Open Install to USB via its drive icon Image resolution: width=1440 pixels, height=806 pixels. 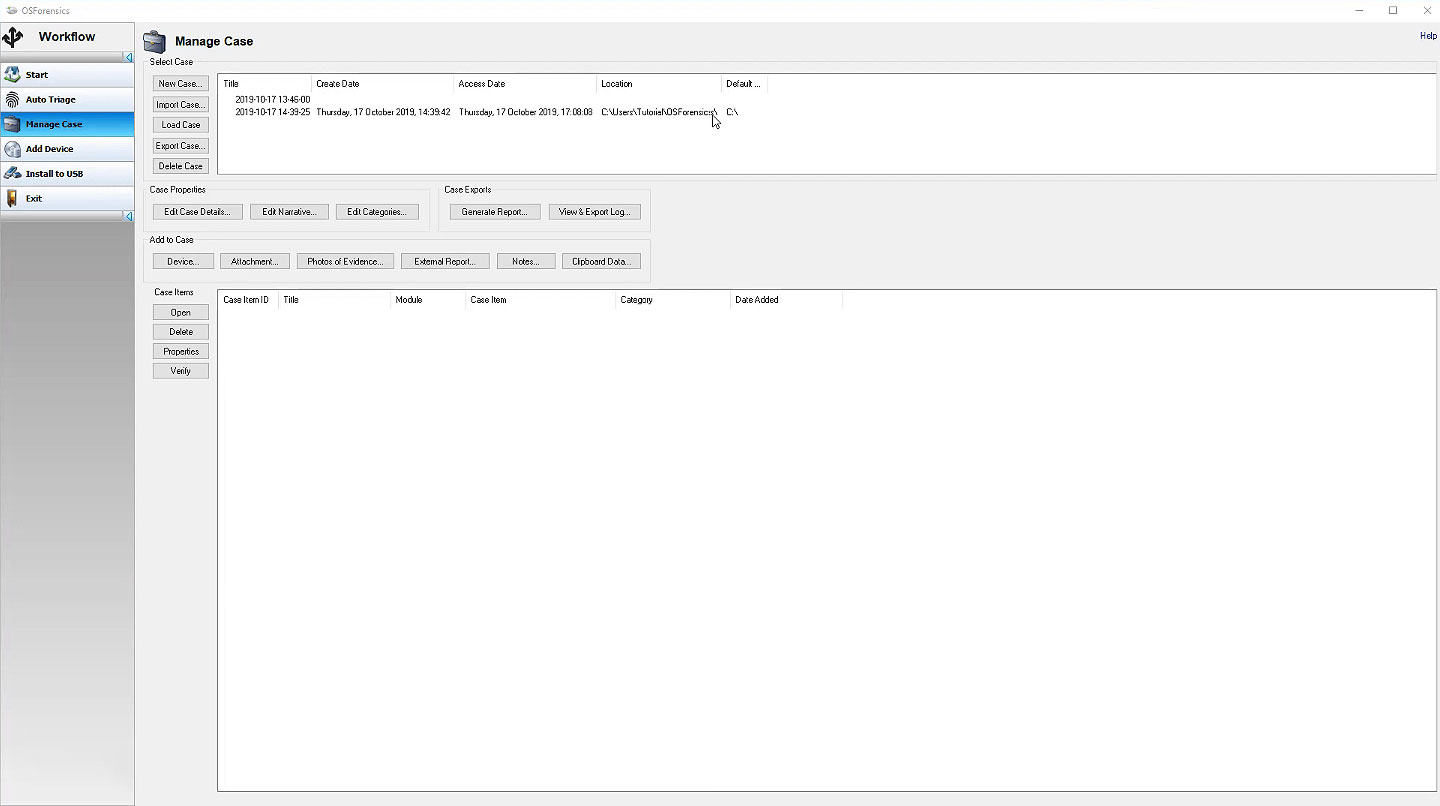tap(12, 174)
